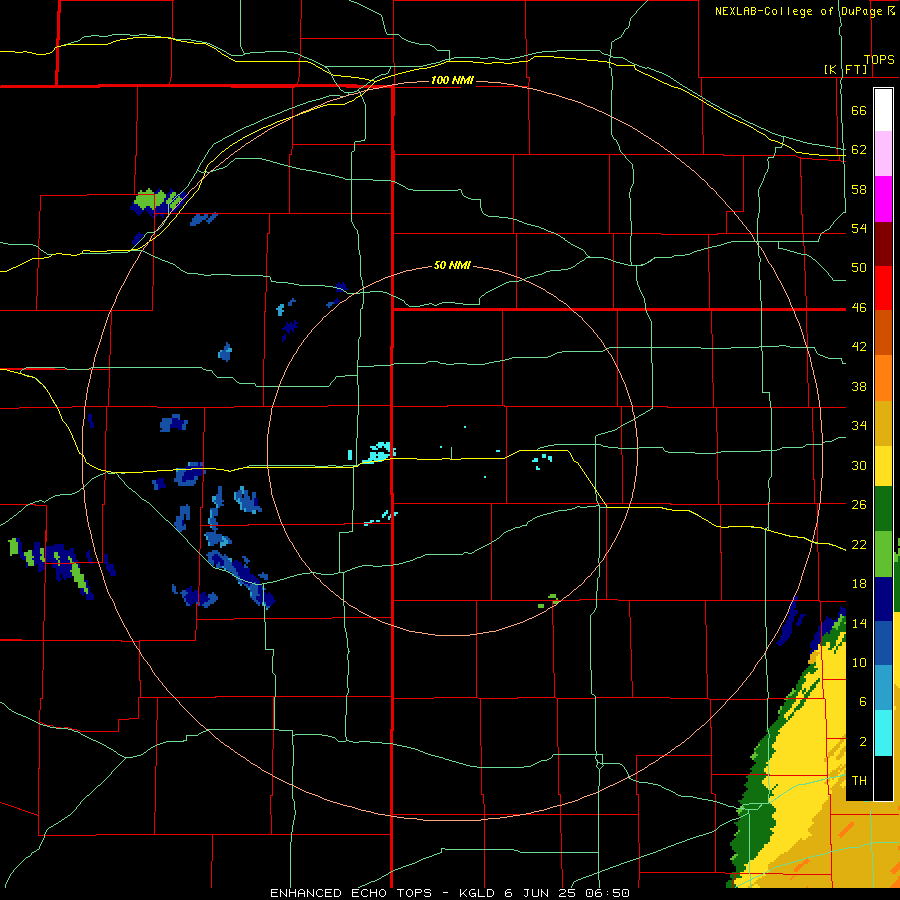900x900 pixels.
Task: Click the legend value 10
Action: pyautogui.click(x=859, y=662)
